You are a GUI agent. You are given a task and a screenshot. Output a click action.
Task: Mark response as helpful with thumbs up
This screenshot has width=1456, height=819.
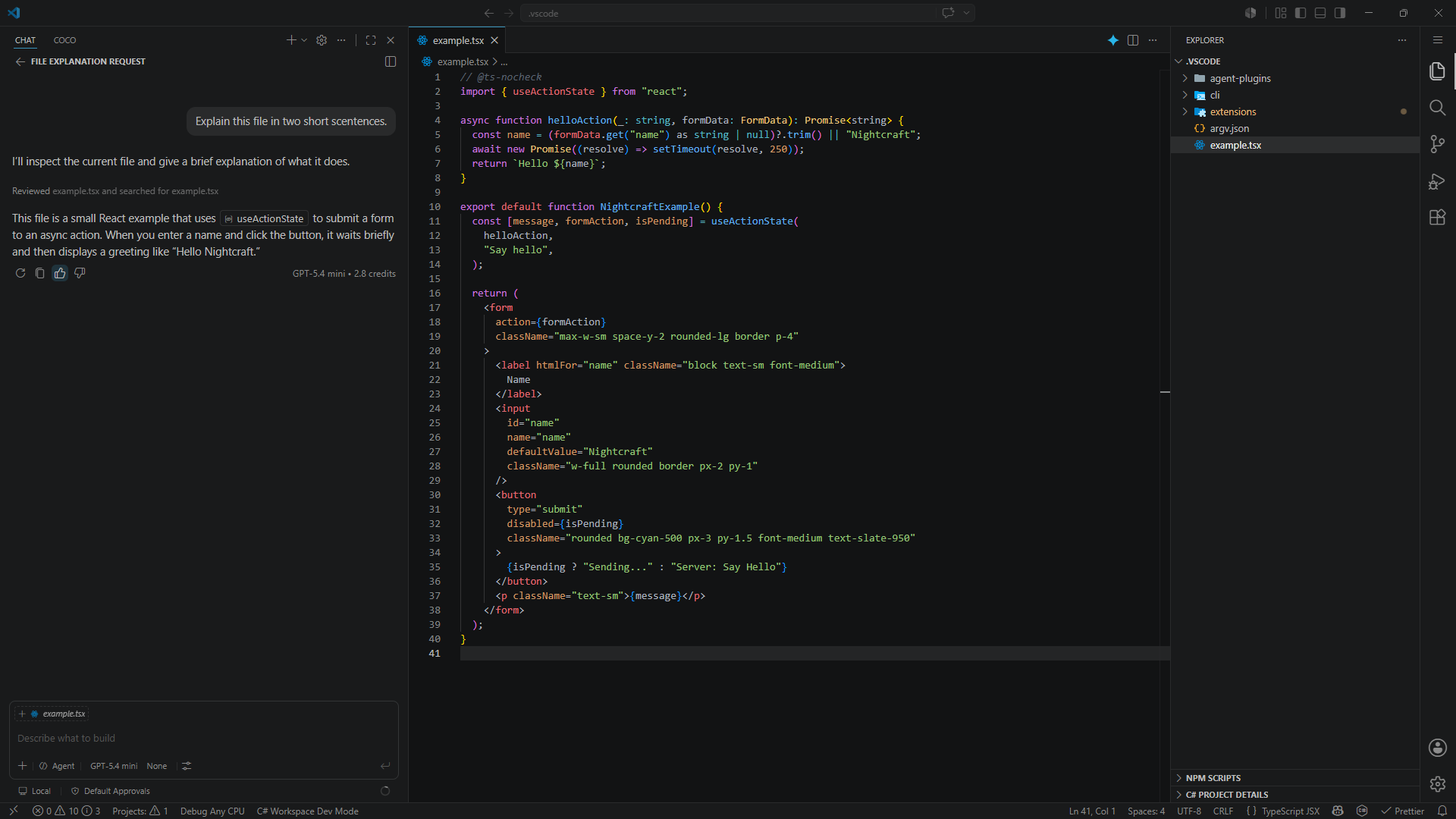[x=60, y=273]
